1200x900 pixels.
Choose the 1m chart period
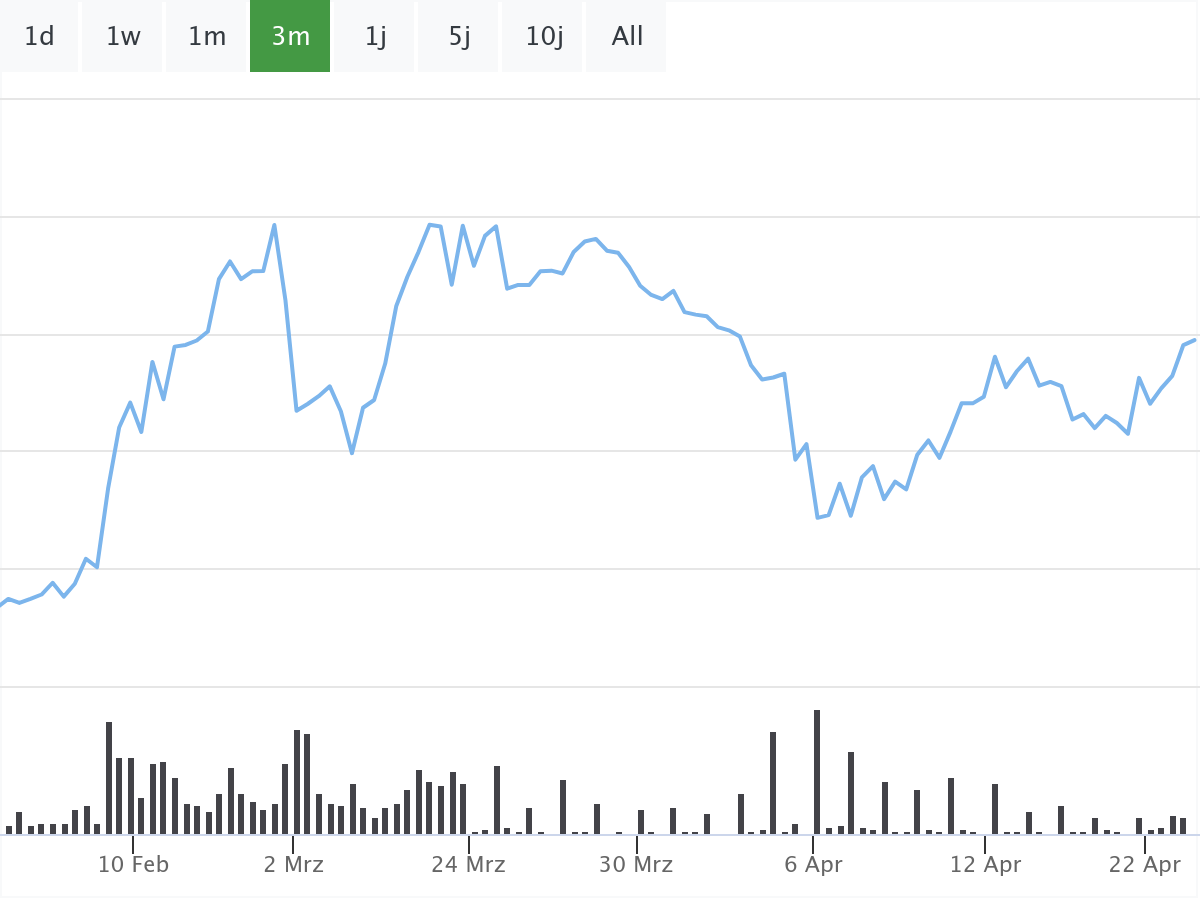[x=207, y=37]
